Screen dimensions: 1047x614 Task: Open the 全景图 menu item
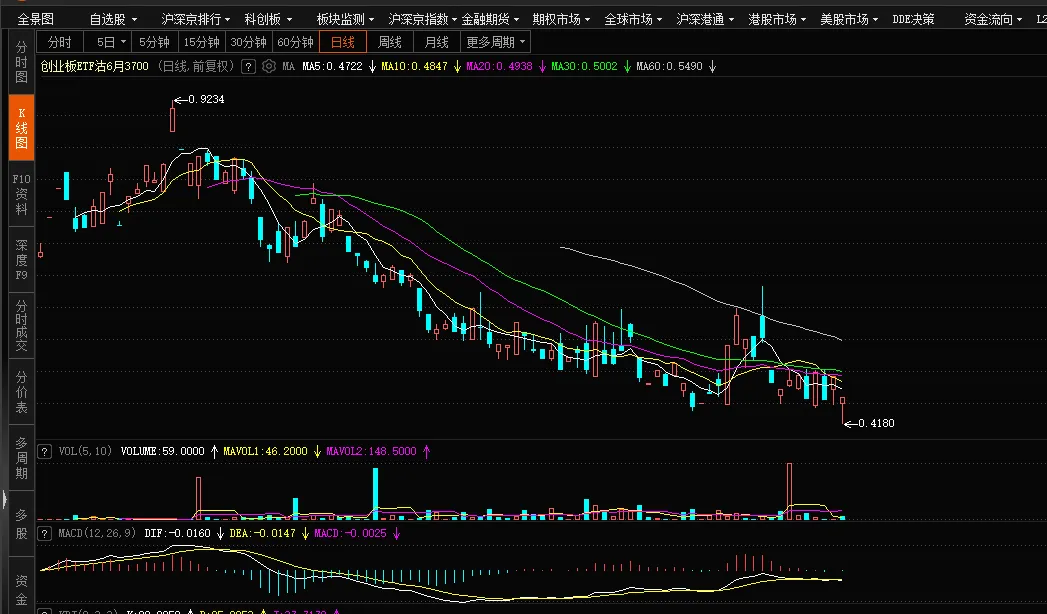[x=35, y=19]
